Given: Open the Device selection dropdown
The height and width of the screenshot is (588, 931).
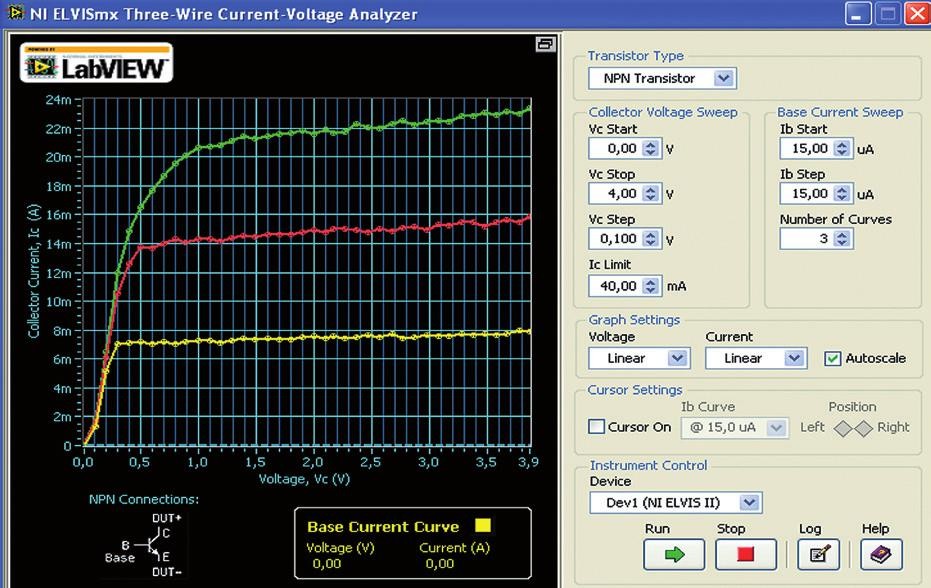Looking at the screenshot, I should tap(749, 502).
